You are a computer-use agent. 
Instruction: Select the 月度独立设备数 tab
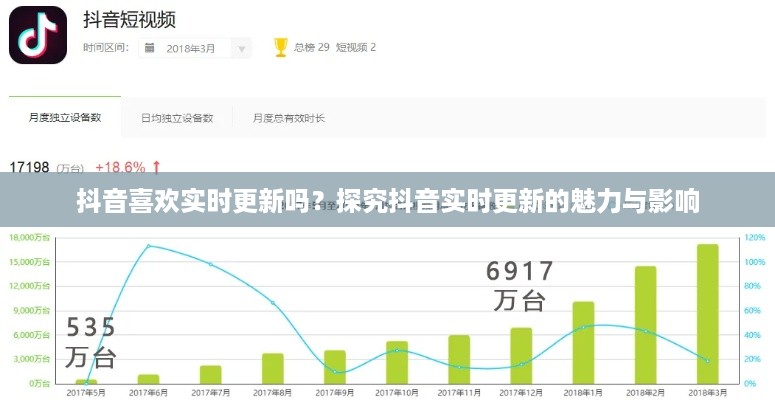coord(65,118)
